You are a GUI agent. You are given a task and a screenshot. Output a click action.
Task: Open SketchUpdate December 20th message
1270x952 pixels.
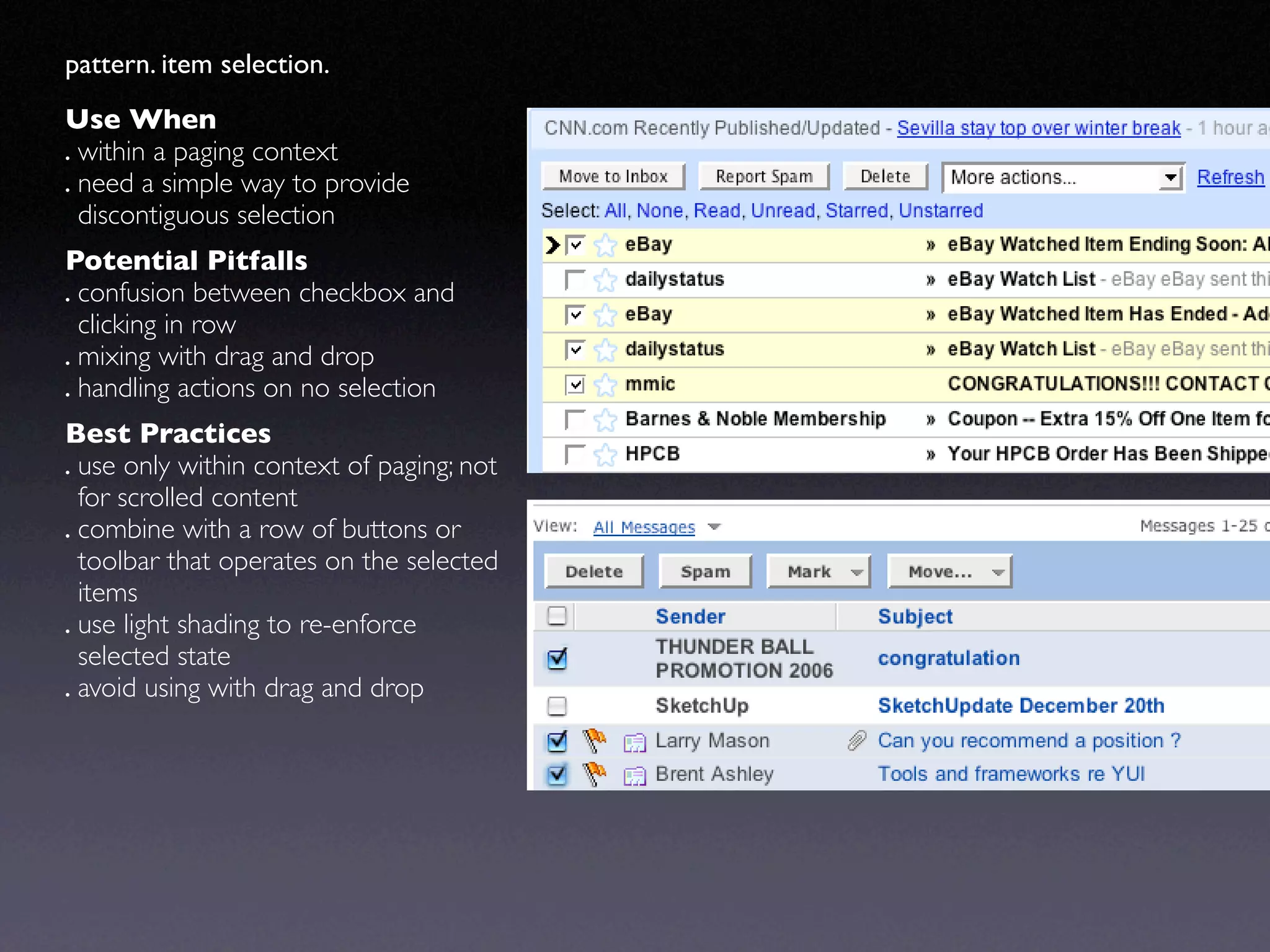coord(1021,706)
